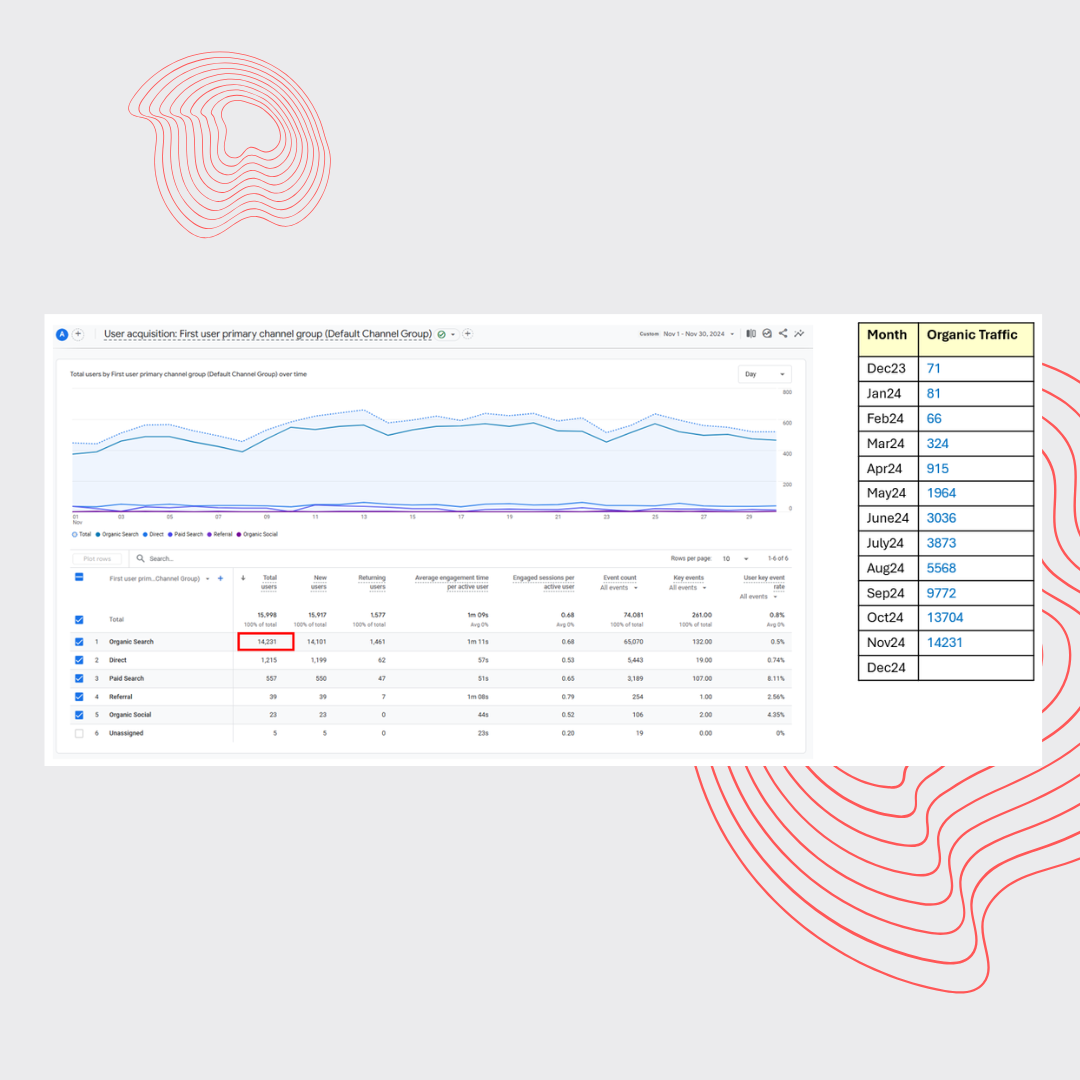The height and width of the screenshot is (1080, 1080).
Task: Toggle the Paid Search row checkbox
Action: [x=79, y=678]
